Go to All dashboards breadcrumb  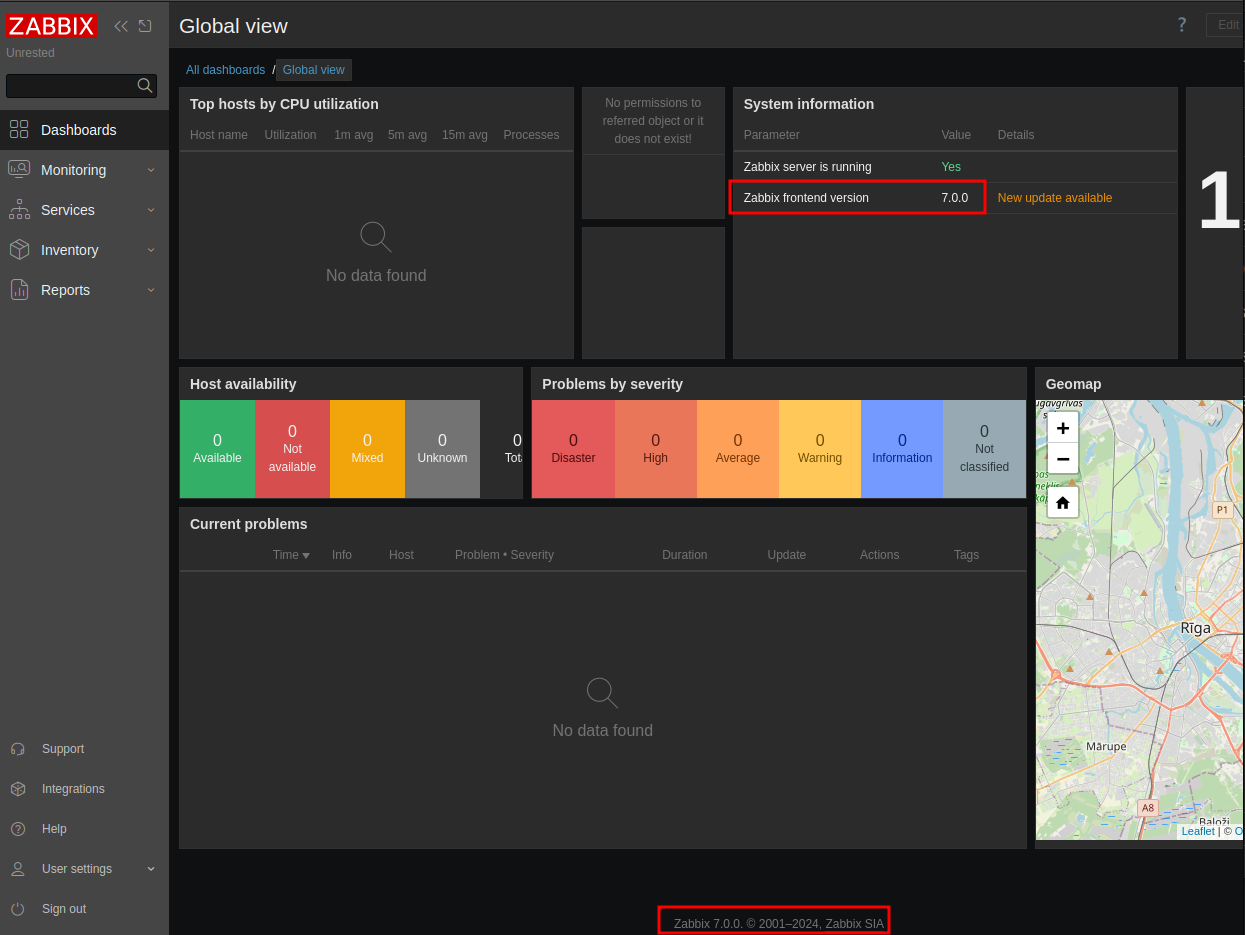225,70
